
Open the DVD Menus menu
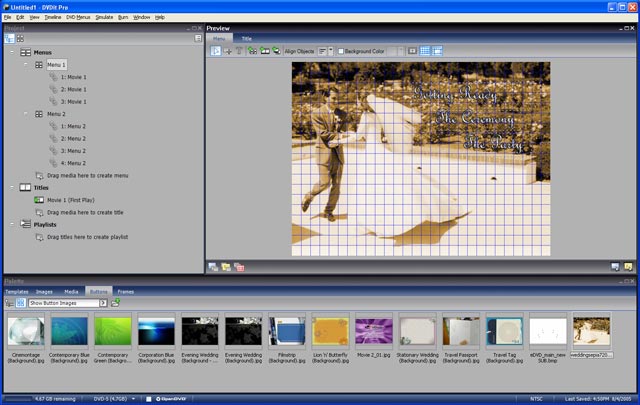point(77,17)
